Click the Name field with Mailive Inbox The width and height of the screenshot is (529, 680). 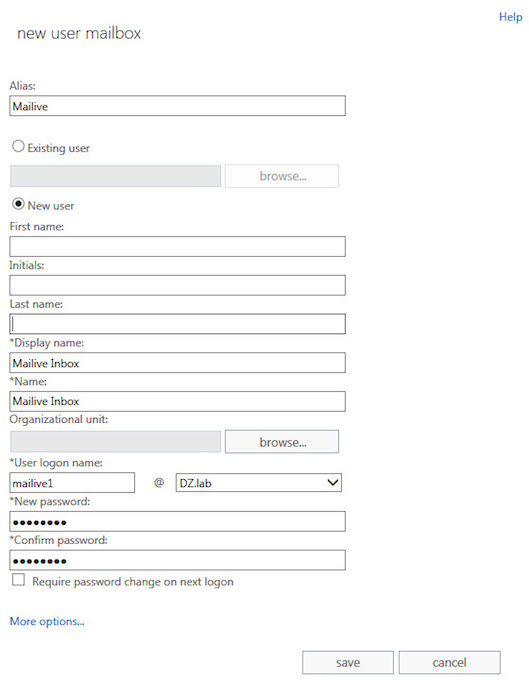click(177, 401)
